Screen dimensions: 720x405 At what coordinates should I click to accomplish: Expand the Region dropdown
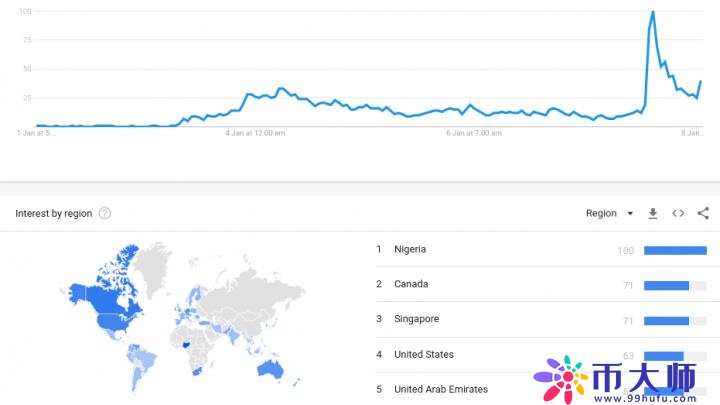(x=609, y=213)
